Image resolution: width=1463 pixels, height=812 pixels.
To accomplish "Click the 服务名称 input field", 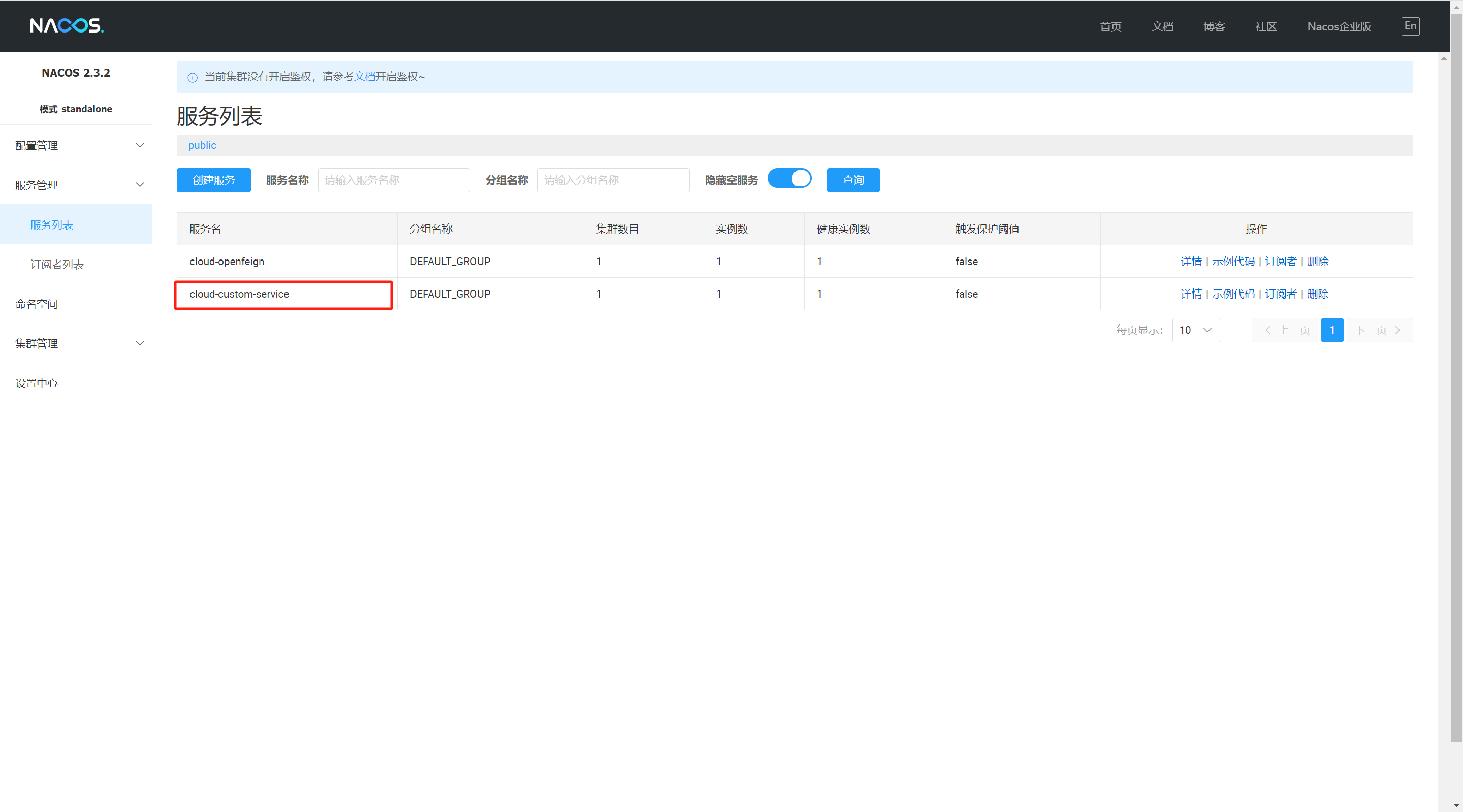I will point(394,180).
